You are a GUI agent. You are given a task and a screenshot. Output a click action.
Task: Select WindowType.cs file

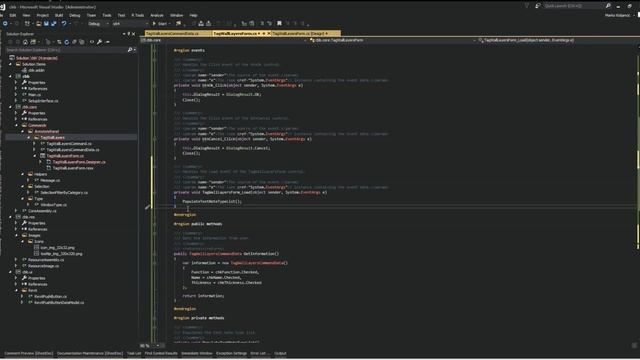[53, 205]
